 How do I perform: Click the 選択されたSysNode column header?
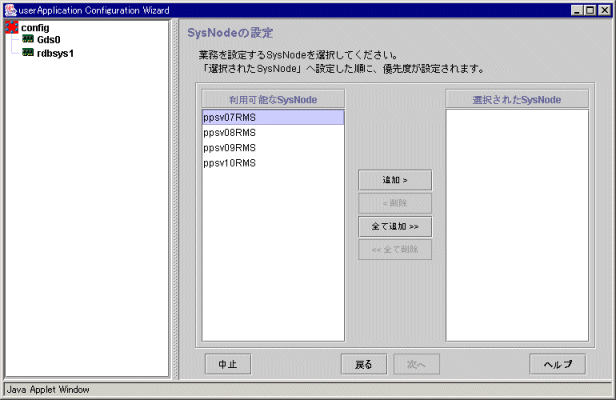[517, 99]
